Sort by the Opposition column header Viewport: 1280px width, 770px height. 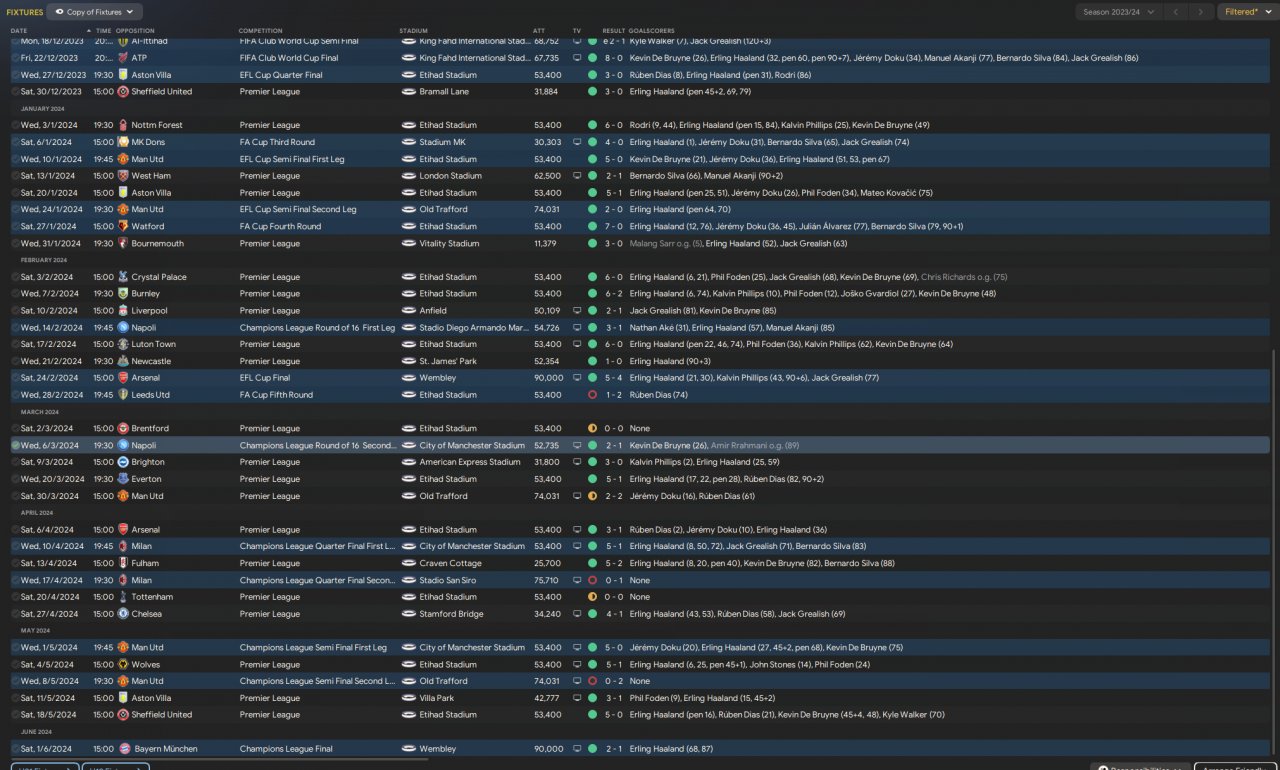[135, 31]
